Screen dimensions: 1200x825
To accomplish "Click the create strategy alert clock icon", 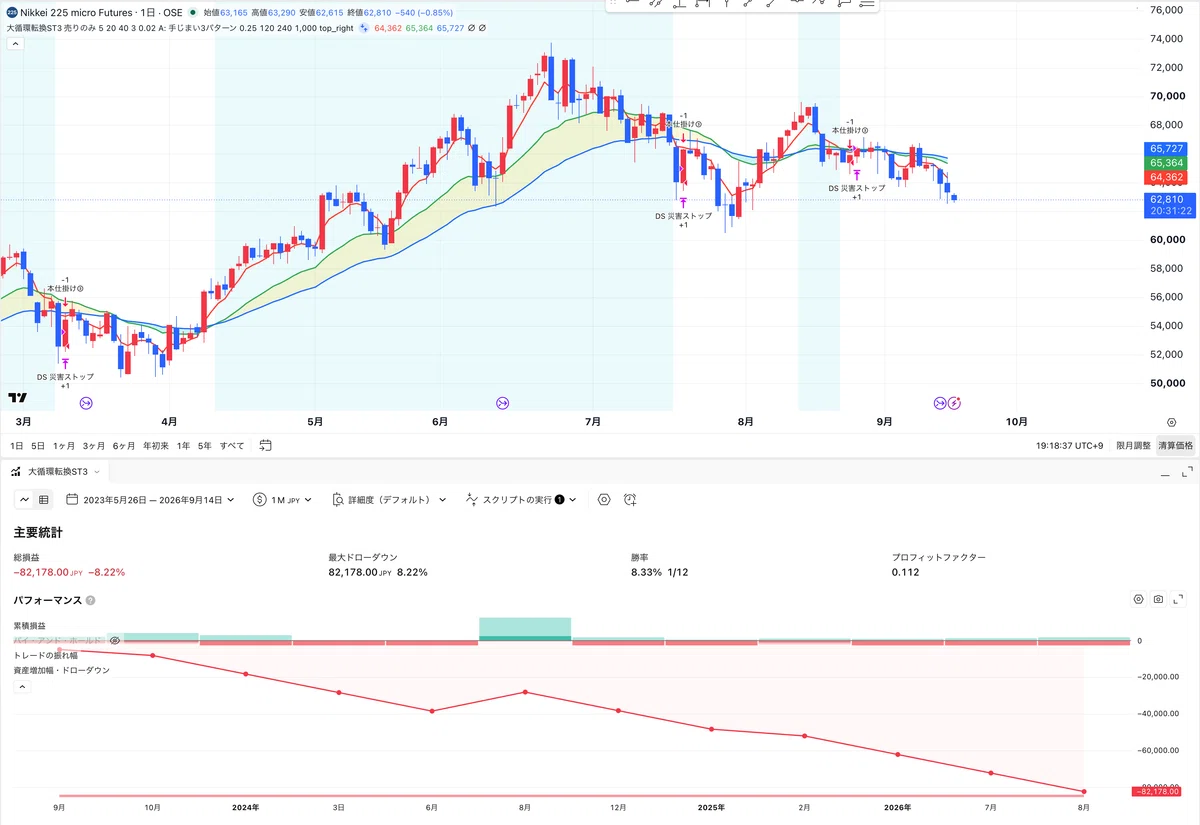I will [x=630, y=499].
